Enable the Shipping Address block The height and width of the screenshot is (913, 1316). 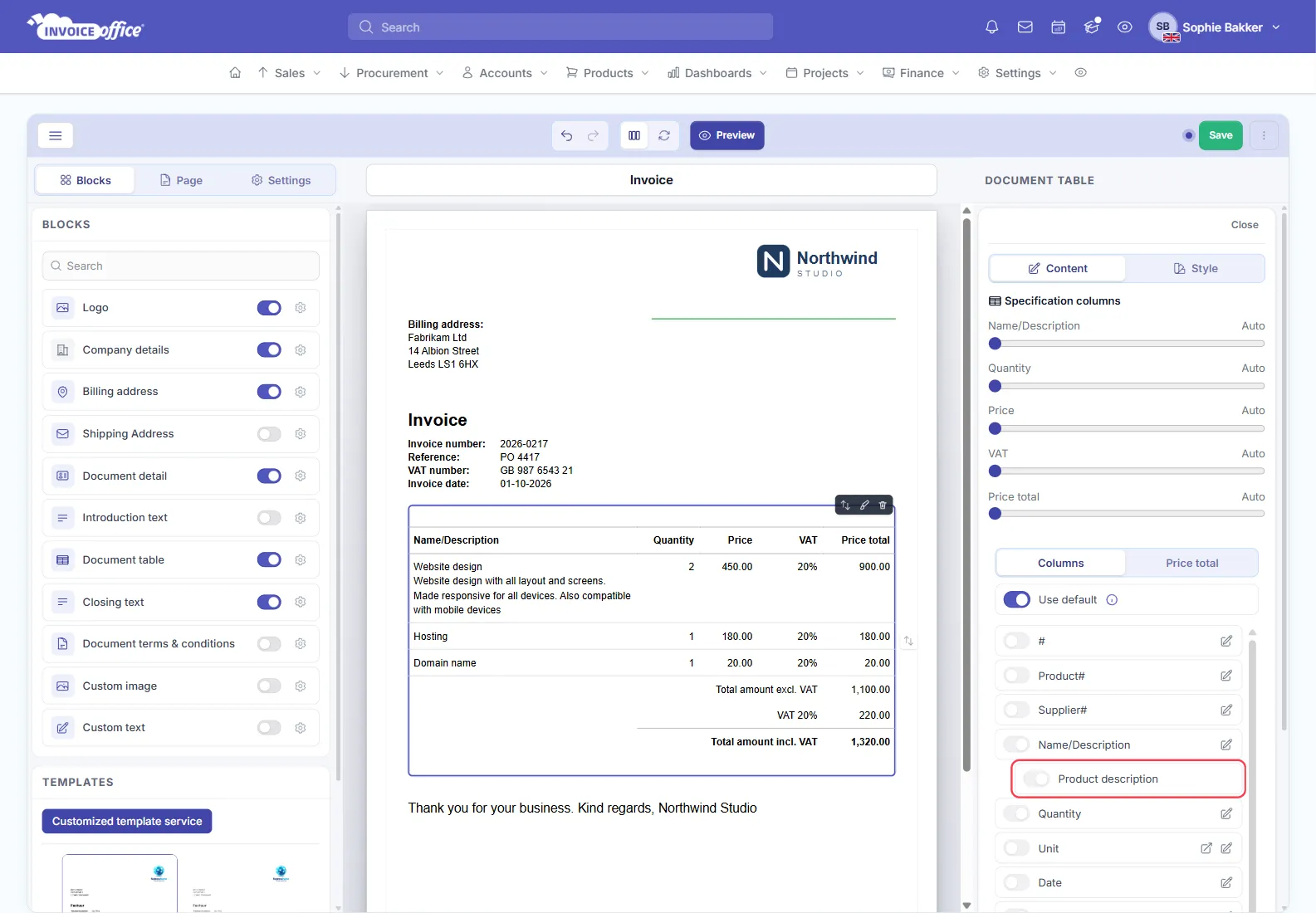point(269,434)
